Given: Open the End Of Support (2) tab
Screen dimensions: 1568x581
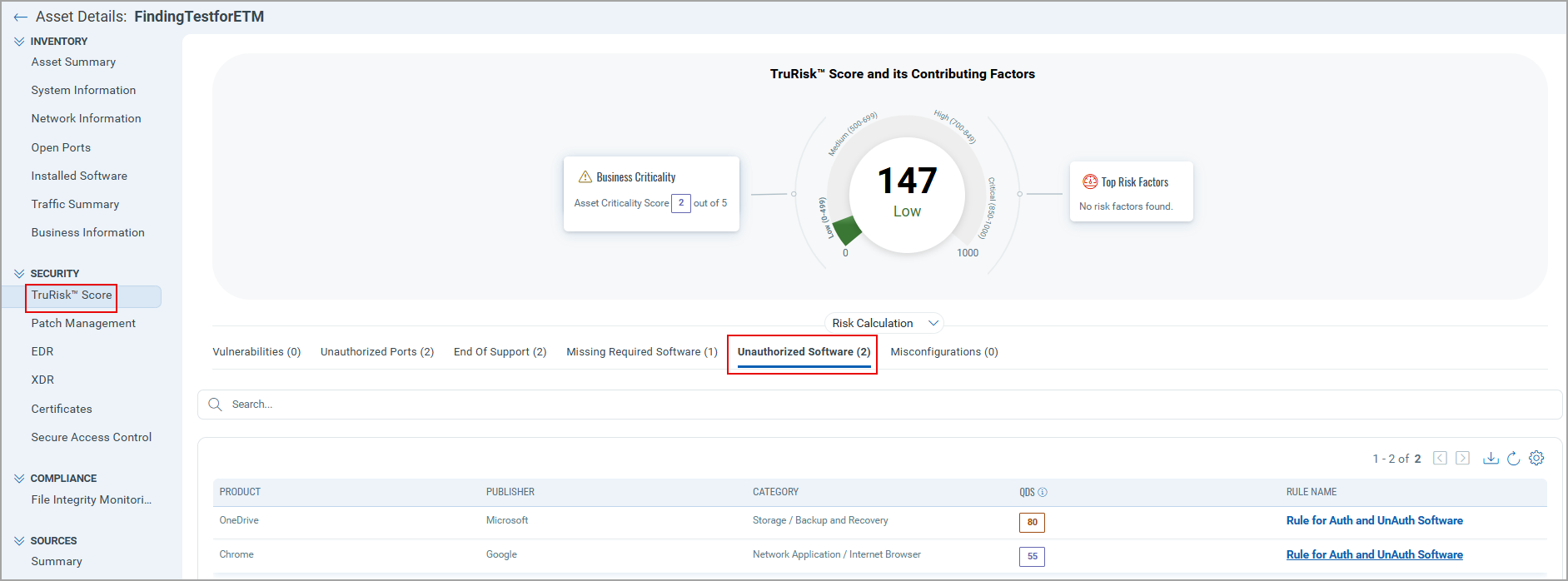Looking at the screenshot, I should (x=500, y=352).
